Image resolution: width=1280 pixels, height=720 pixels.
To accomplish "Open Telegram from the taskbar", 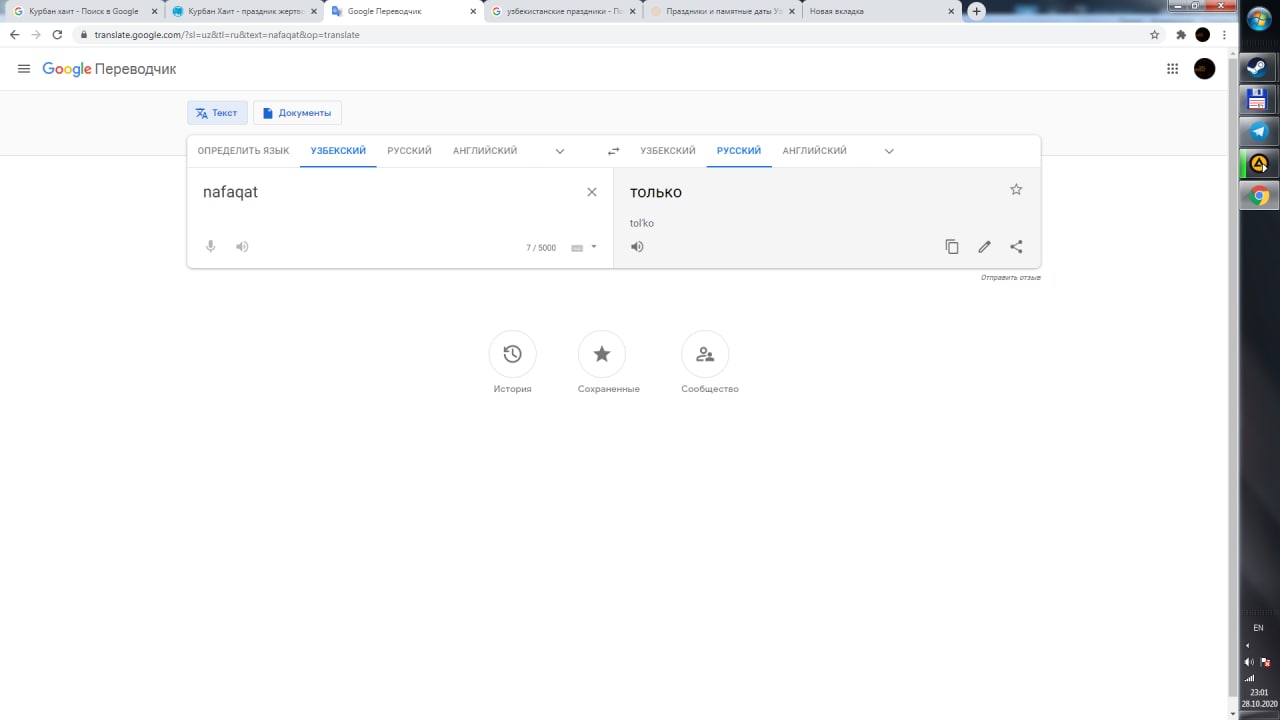I will [1259, 131].
